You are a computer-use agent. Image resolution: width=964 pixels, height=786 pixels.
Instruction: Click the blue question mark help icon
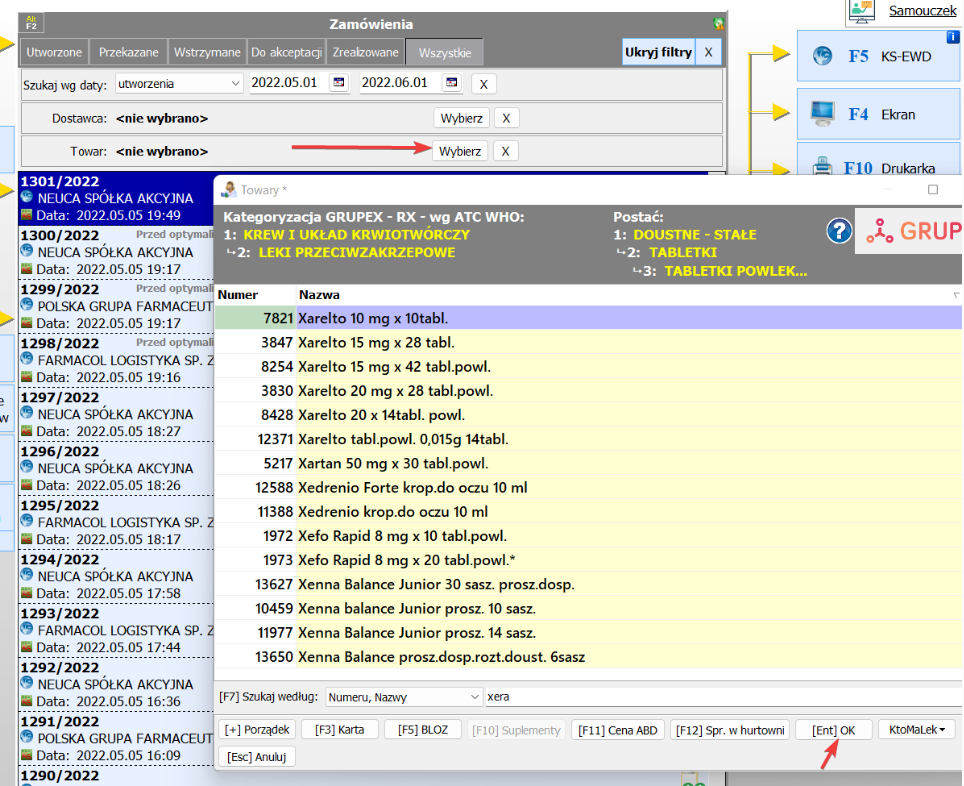click(x=839, y=232)
